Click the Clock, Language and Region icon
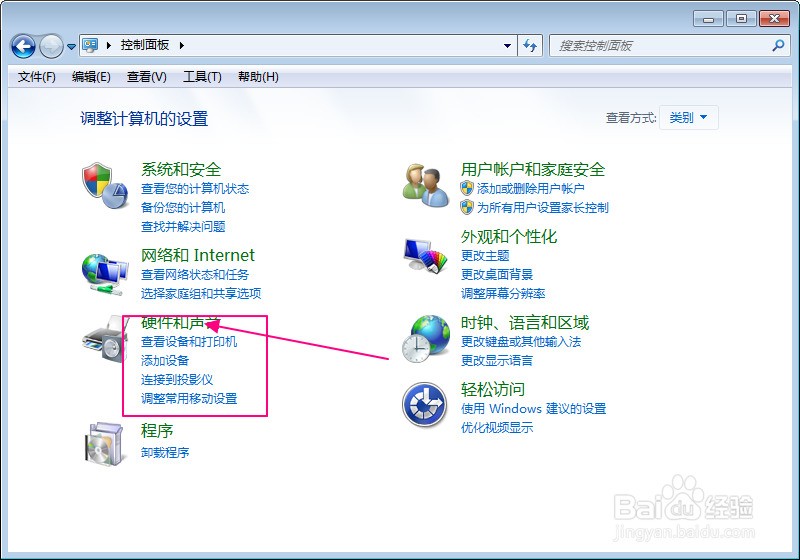 tap(424, 338)
